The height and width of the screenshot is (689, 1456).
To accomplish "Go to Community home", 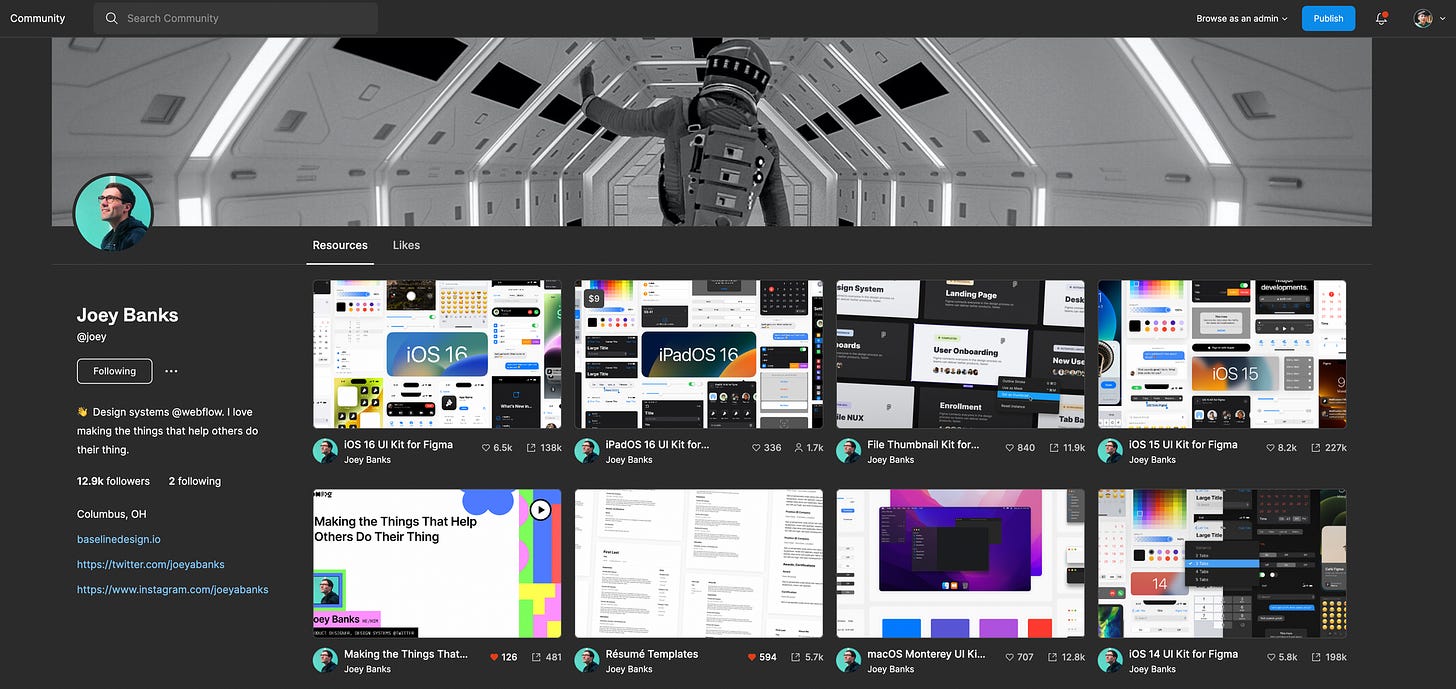I will 38,18.
